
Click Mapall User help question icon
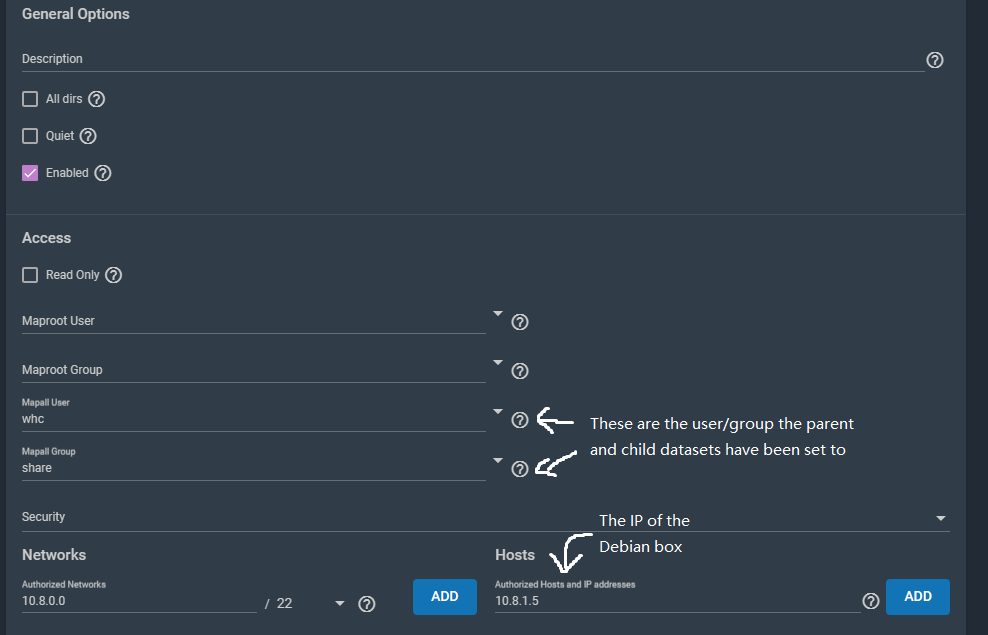[520, 420]
